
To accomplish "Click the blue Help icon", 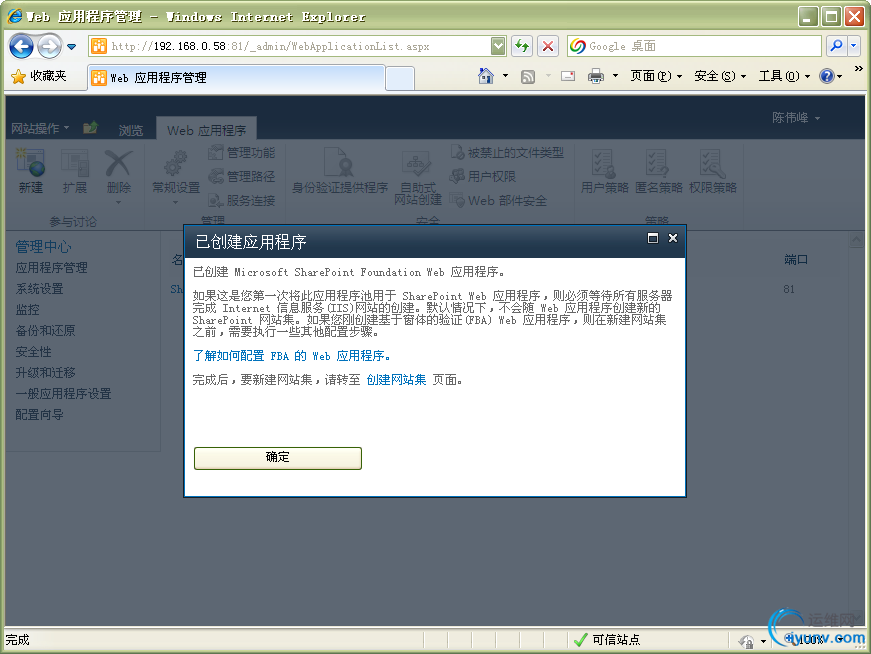I will click(x=827, y=76).
